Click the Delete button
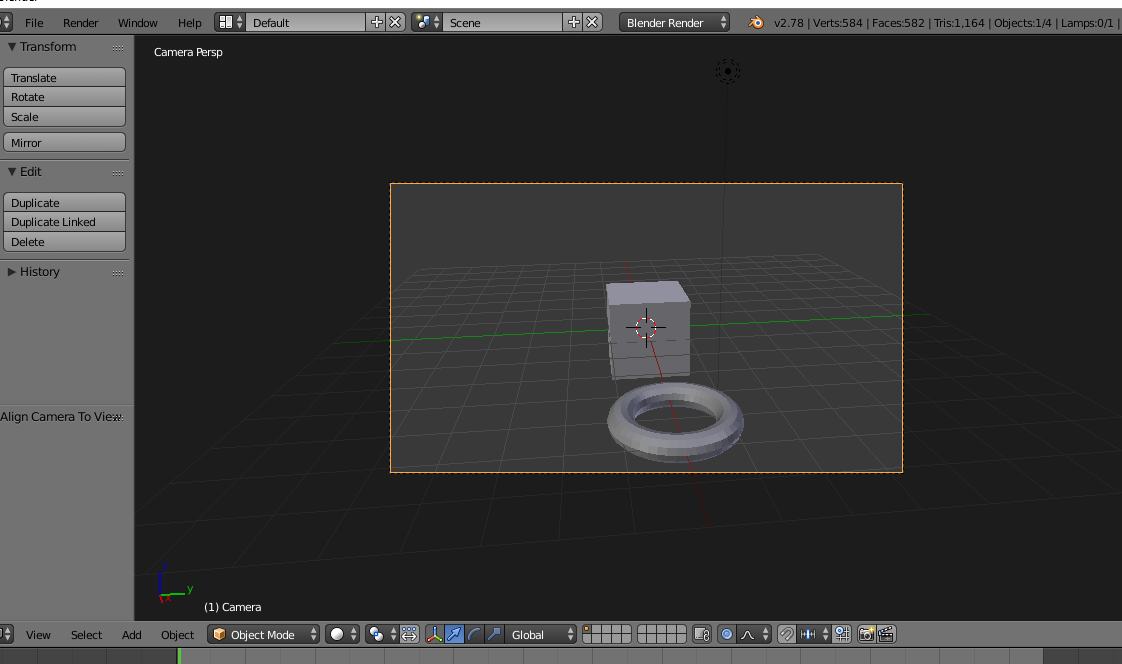The width and height of the screenshot is (1122, 664). click(64, 242)
